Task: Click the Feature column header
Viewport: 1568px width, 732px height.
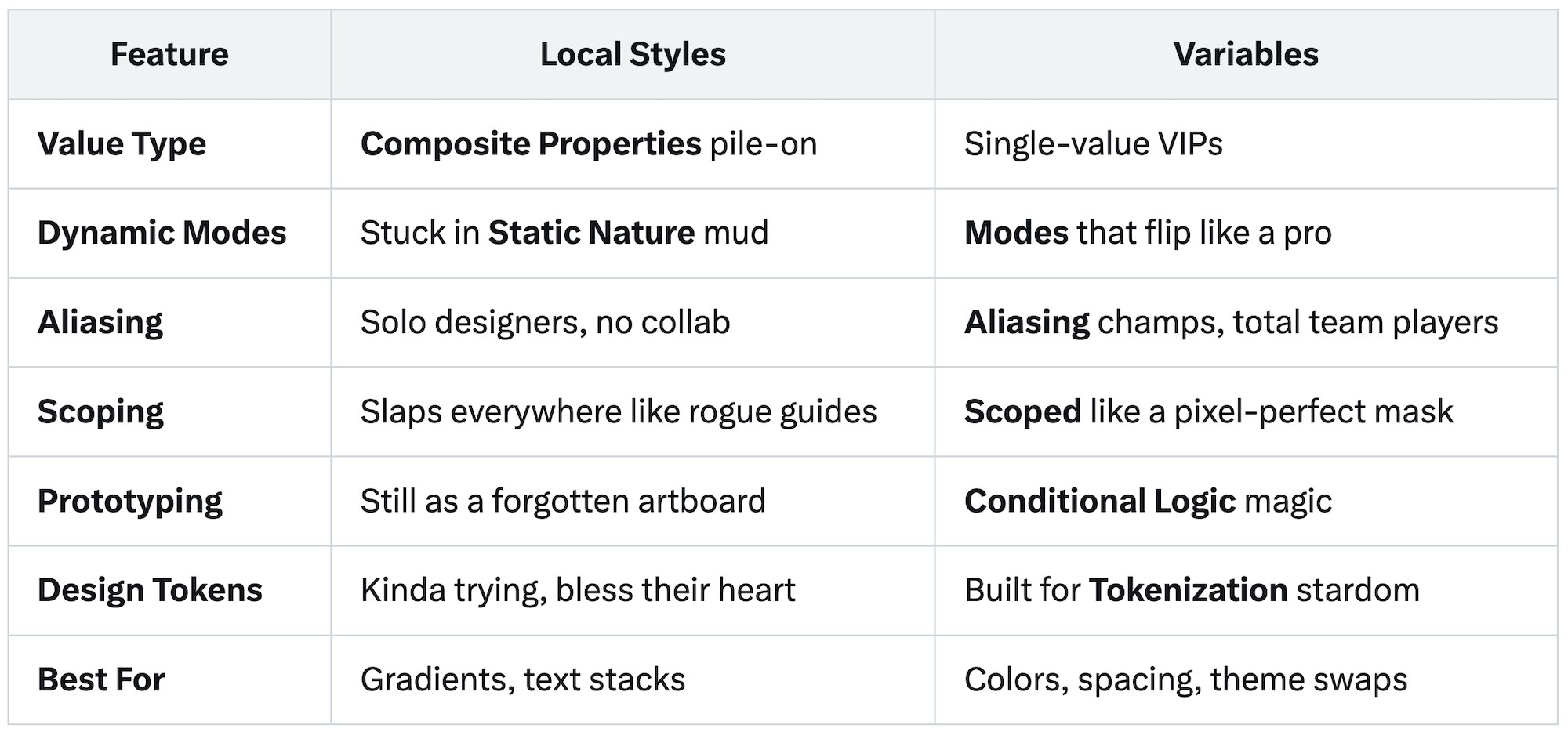Action: pos(169,55)
